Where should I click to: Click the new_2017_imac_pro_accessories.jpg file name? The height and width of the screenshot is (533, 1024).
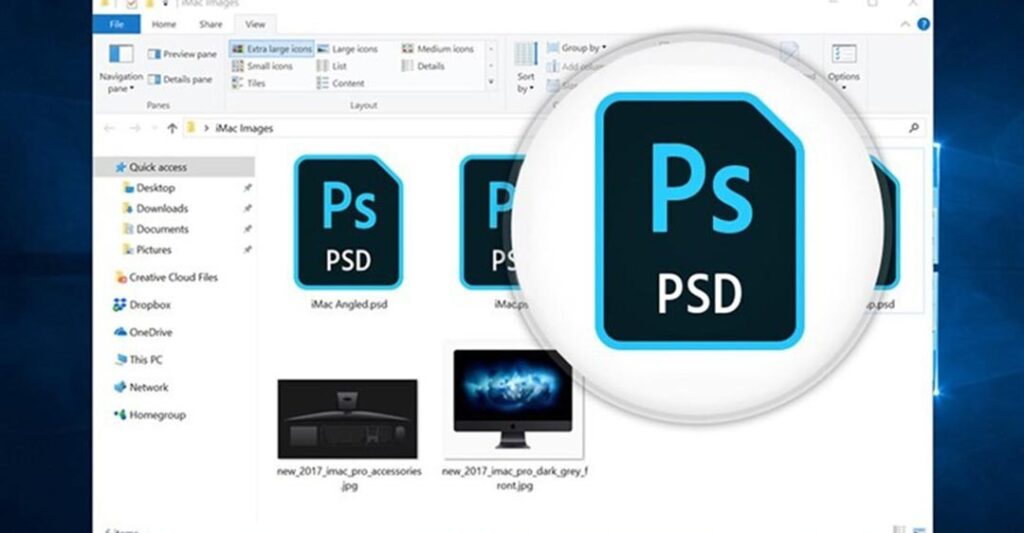point(349,478)
